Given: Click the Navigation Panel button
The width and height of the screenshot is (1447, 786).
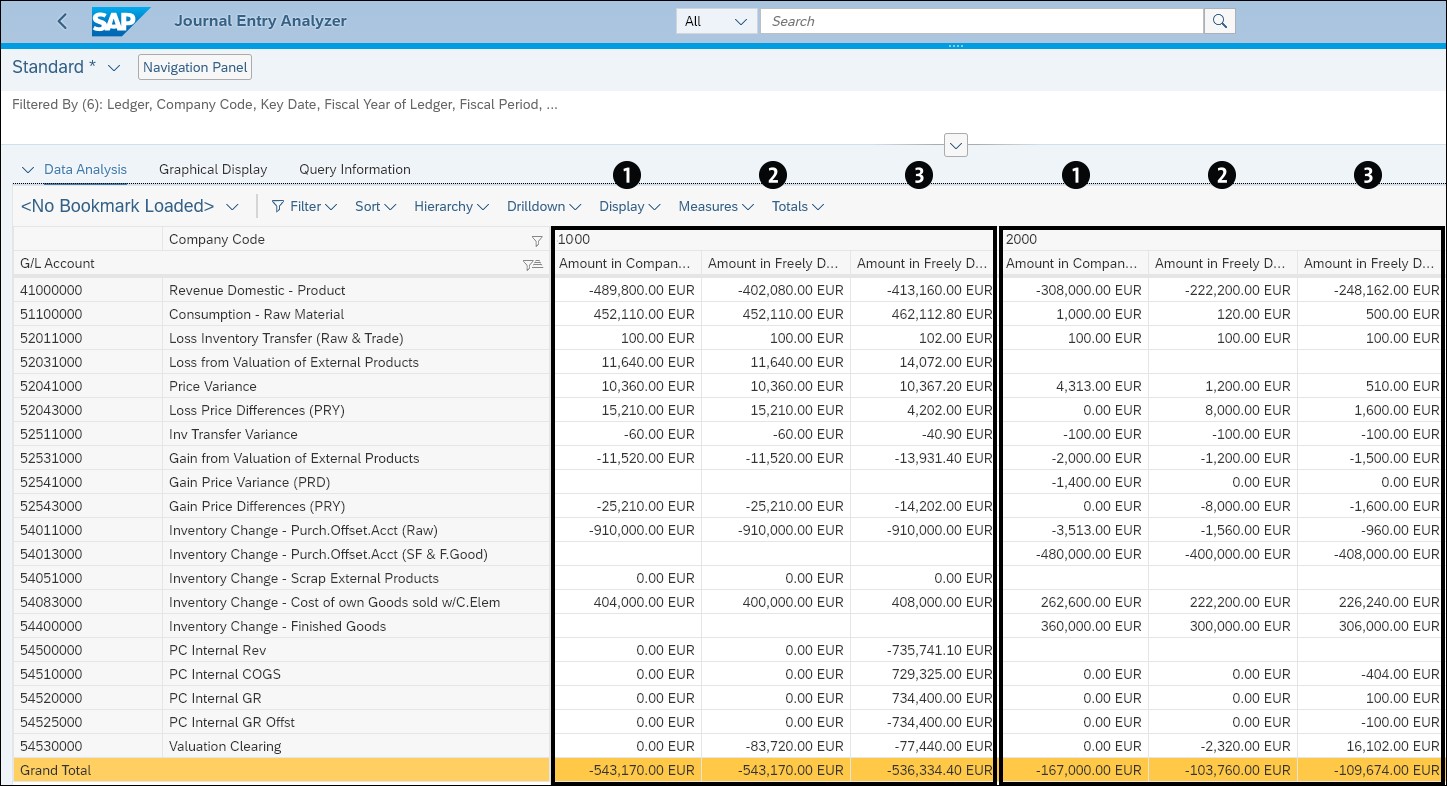Looking at the screenshot, I should [194, 66].
